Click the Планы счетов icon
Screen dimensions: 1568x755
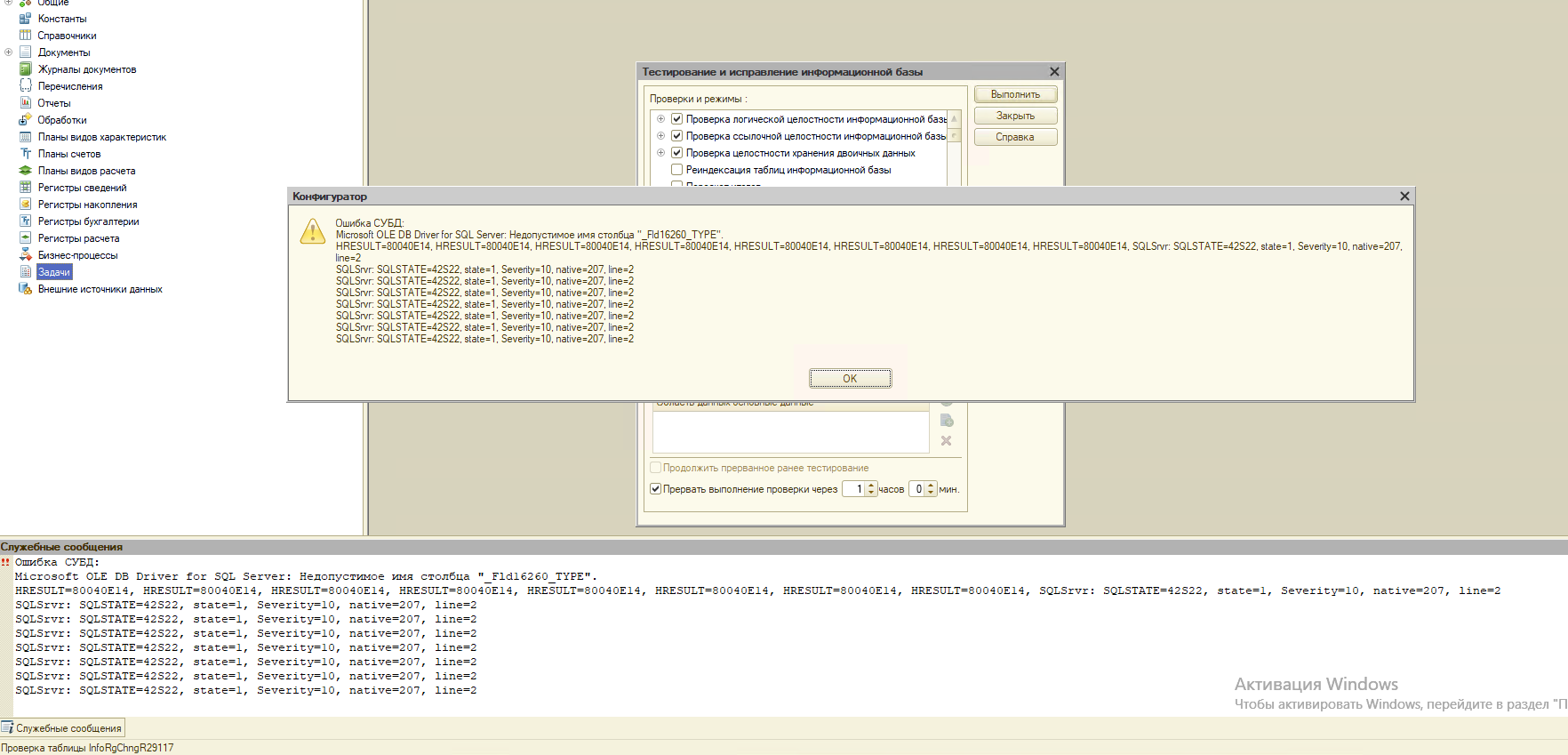point(26,154)
